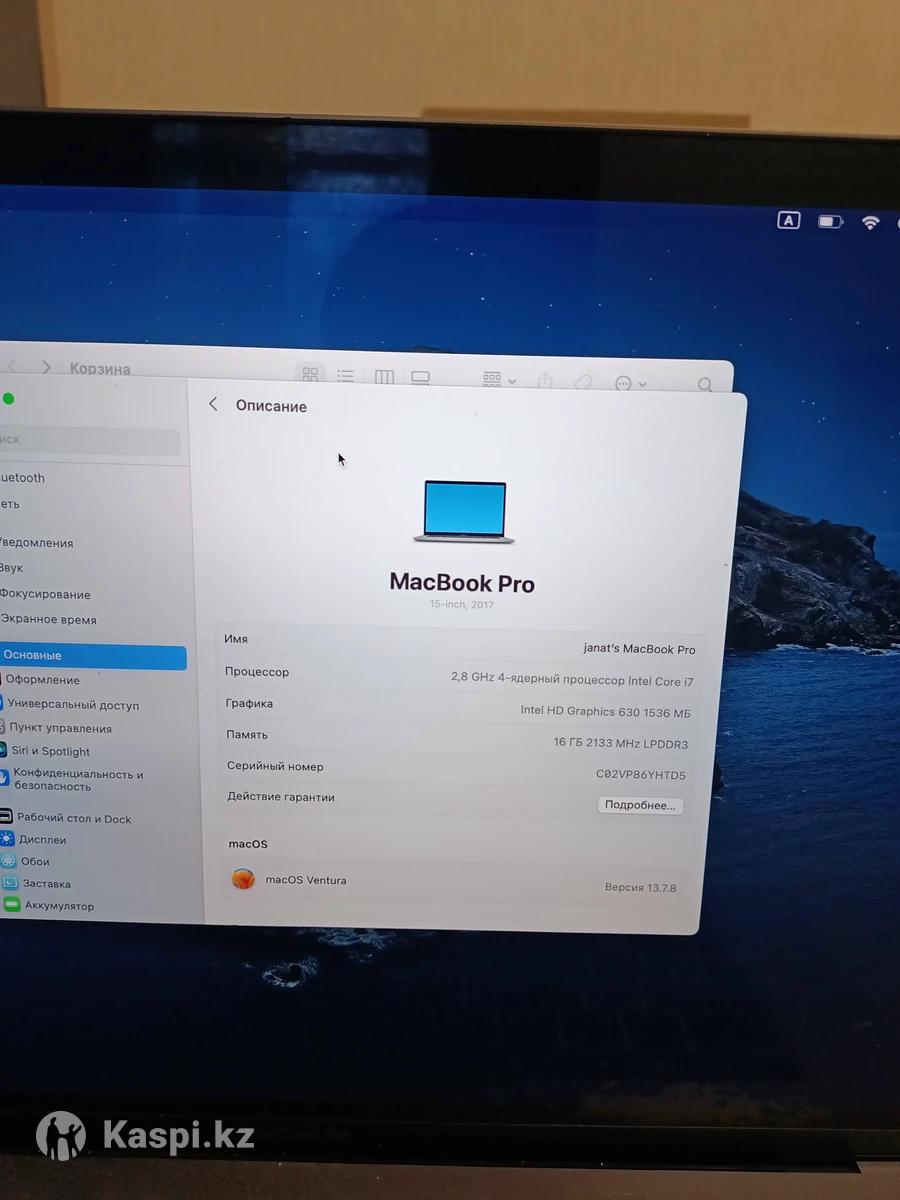Screen dimensions: 900x1200
Task: Select Рабочий стол и Dock
Action: tap(73, 818)
